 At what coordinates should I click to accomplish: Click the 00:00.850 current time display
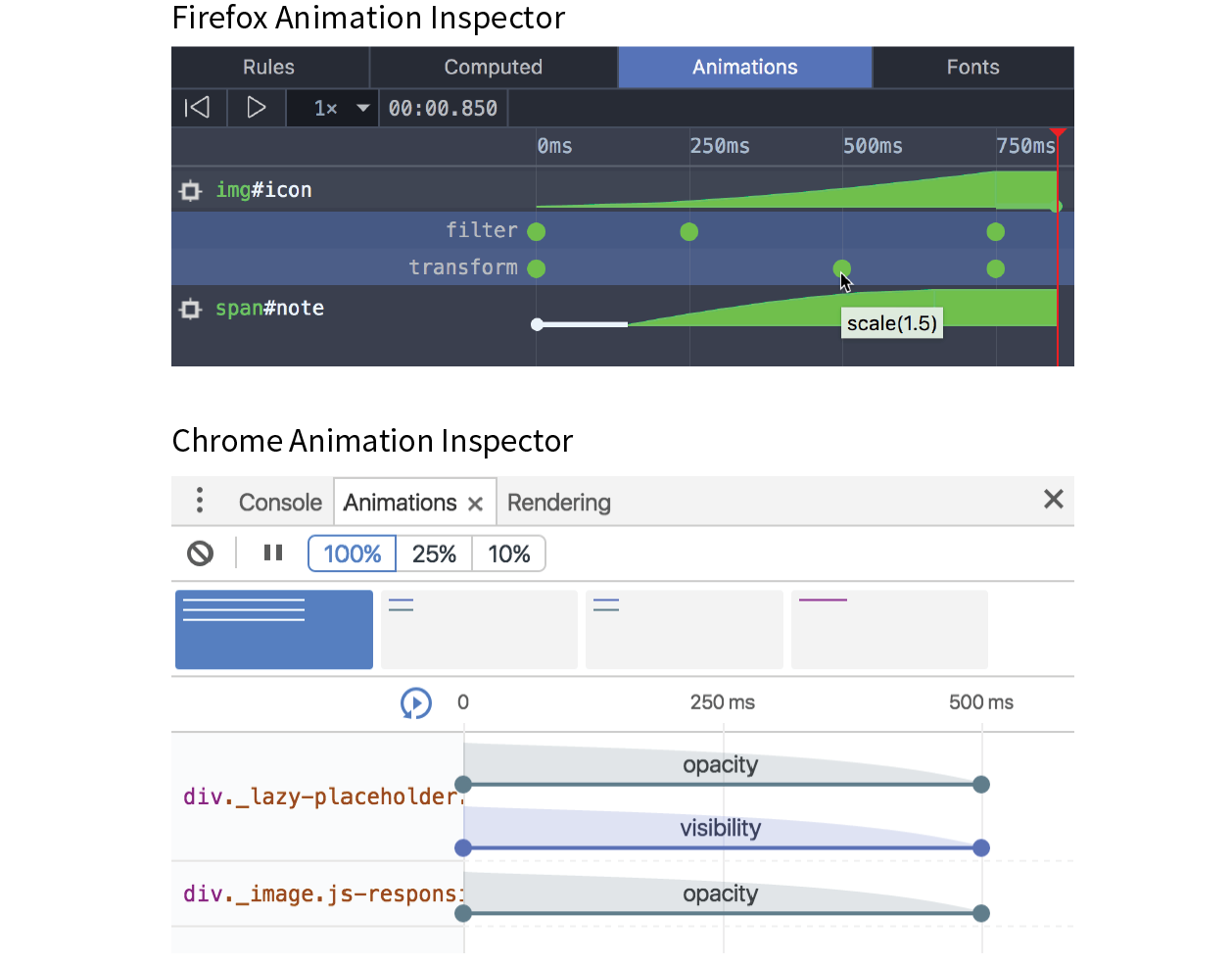click(x=444, y=109)
